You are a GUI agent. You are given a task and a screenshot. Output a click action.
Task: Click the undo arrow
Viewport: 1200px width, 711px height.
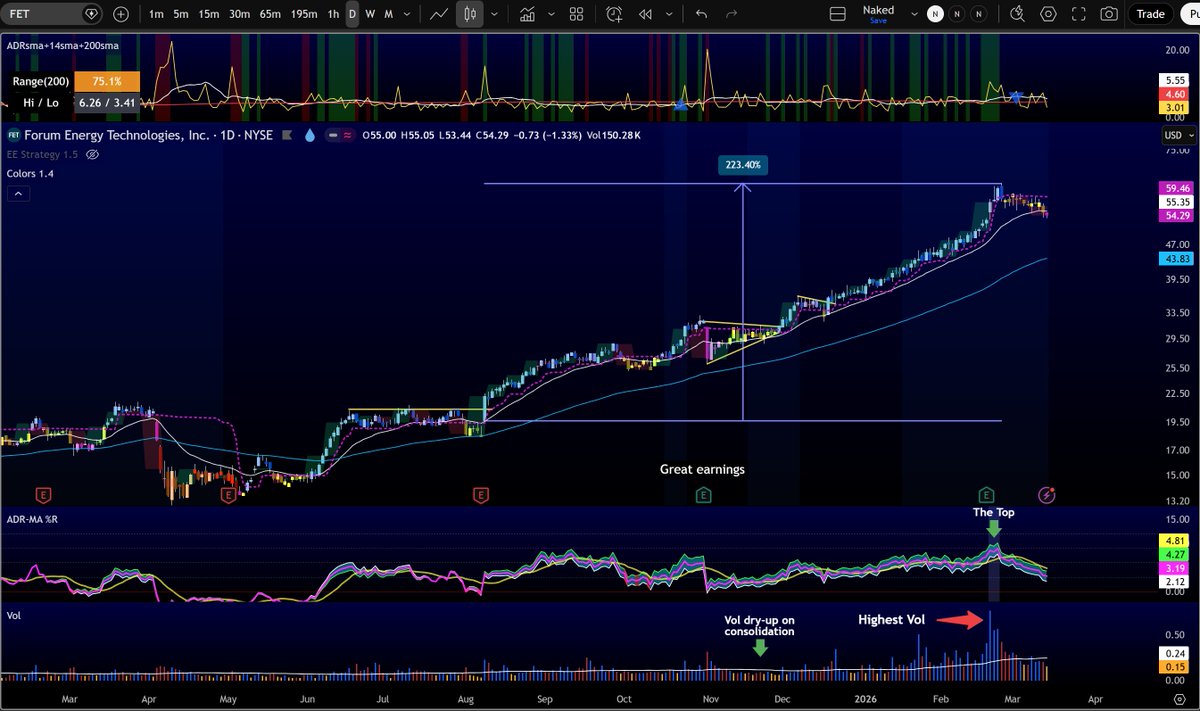(701, 14)
